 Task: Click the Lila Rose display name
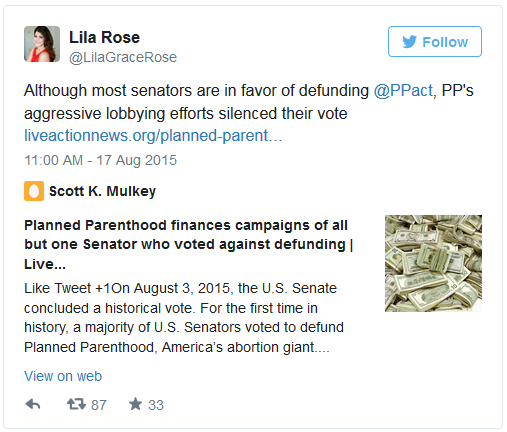tap(104, 37)
